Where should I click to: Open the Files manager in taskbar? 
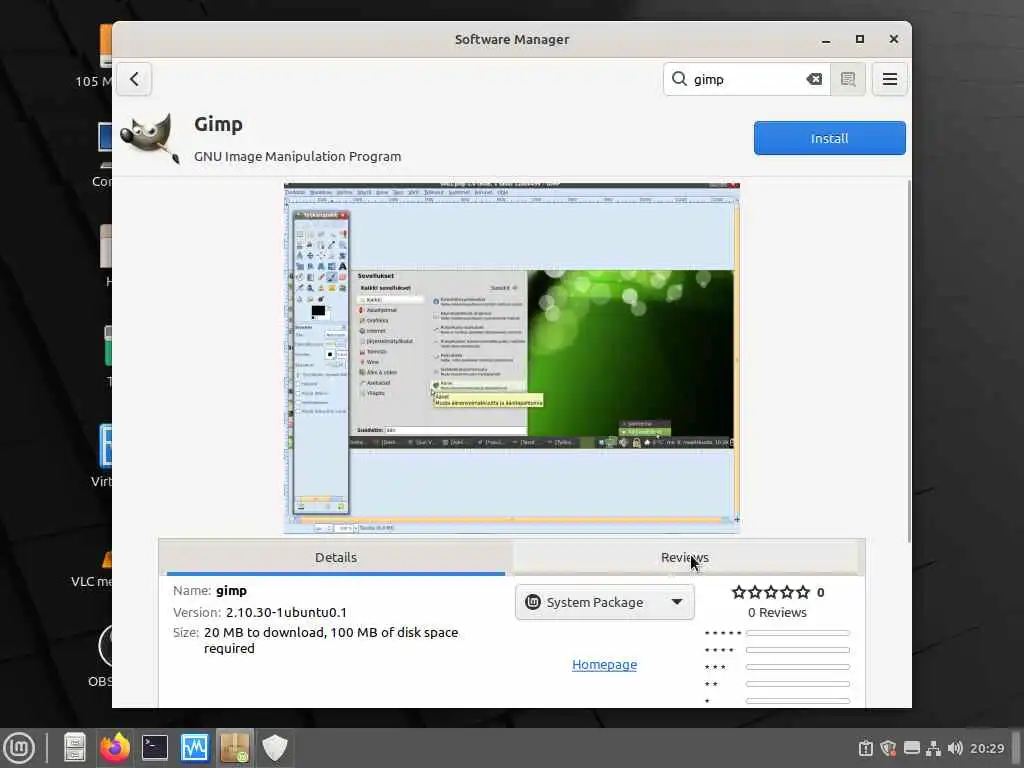tap(74, 747)
